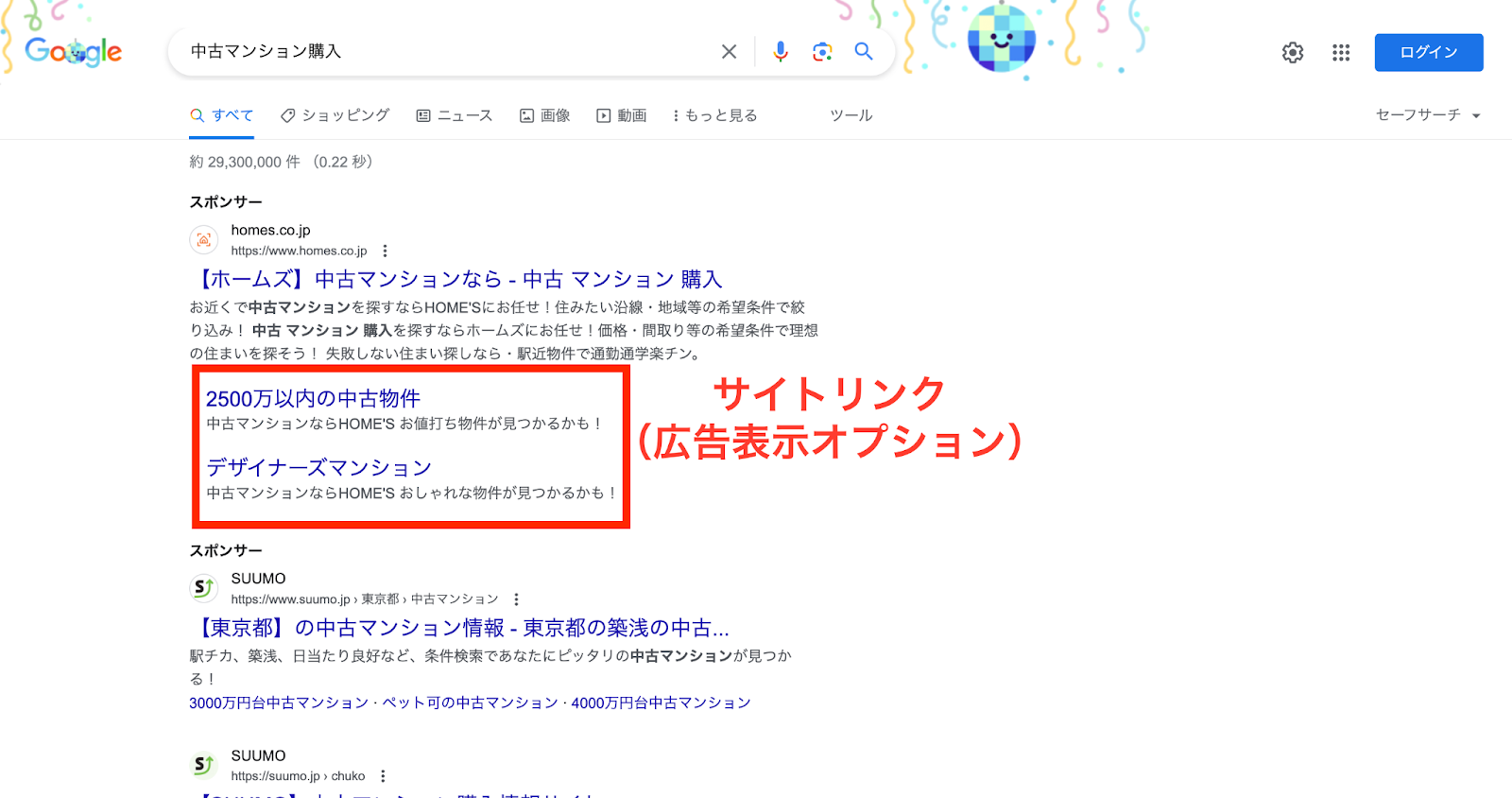Click the SUUMO favicon of the chuko result

(x=204, y=766)
